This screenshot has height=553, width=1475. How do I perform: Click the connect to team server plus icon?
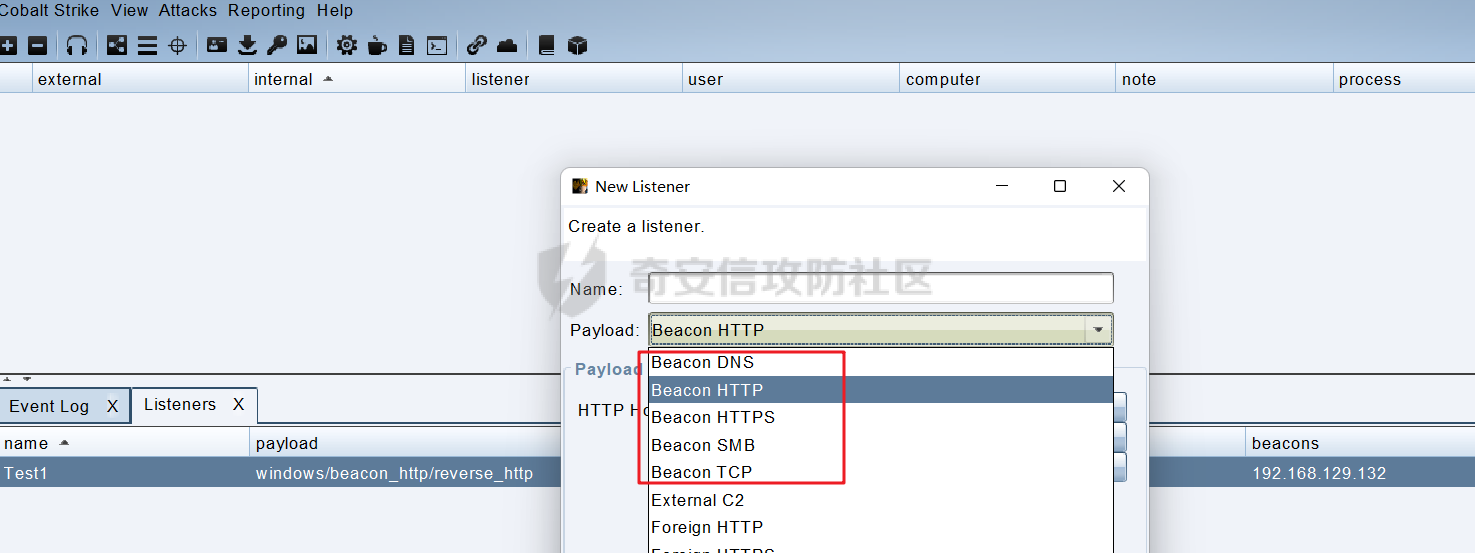7,45
